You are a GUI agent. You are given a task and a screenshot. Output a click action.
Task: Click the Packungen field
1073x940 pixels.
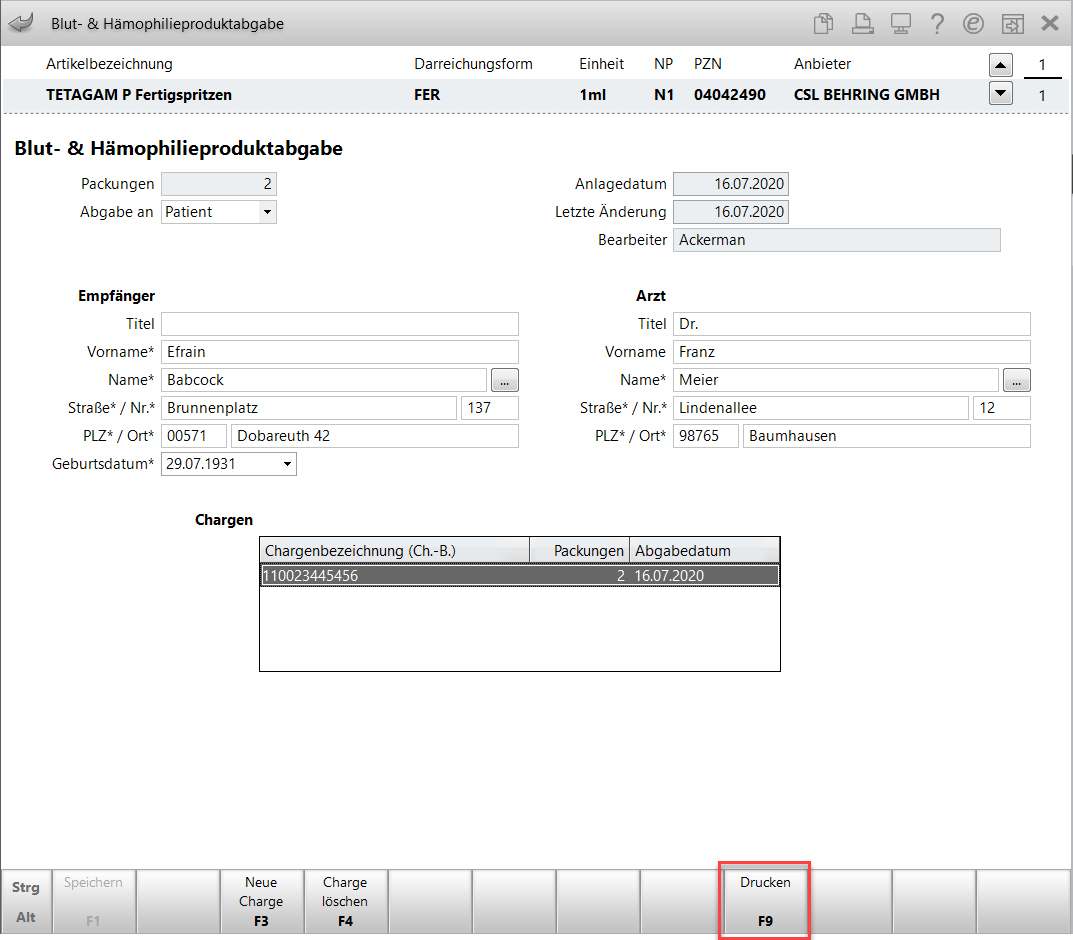point(218,184)
